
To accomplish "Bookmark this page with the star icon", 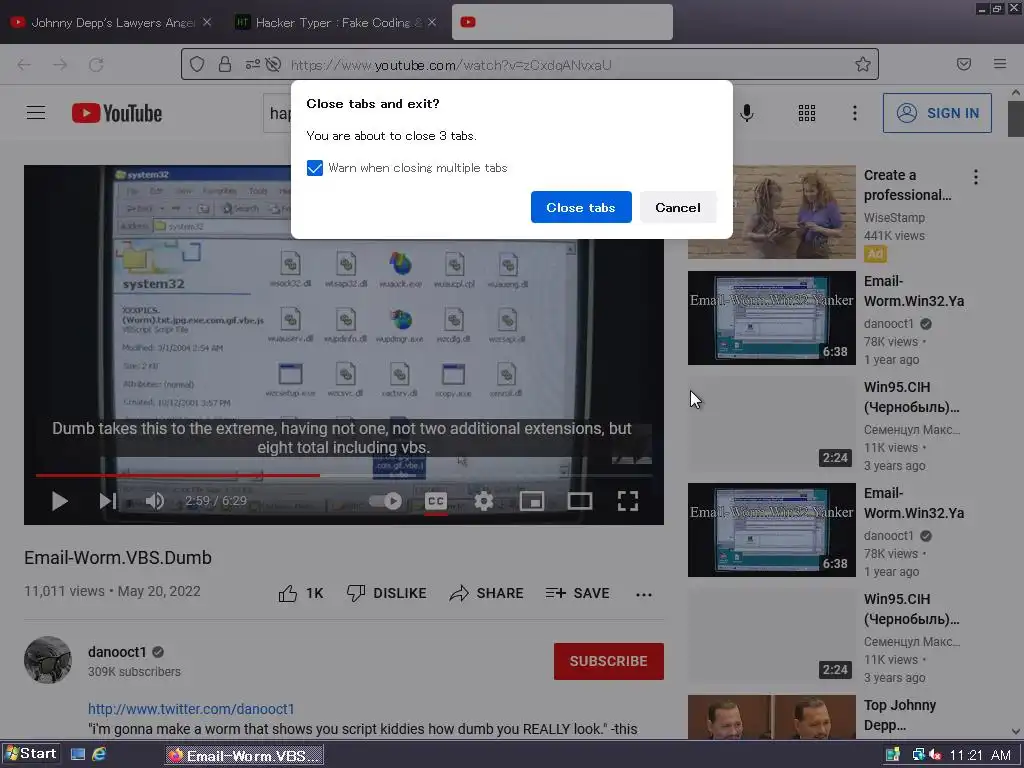I will [863, 64].
